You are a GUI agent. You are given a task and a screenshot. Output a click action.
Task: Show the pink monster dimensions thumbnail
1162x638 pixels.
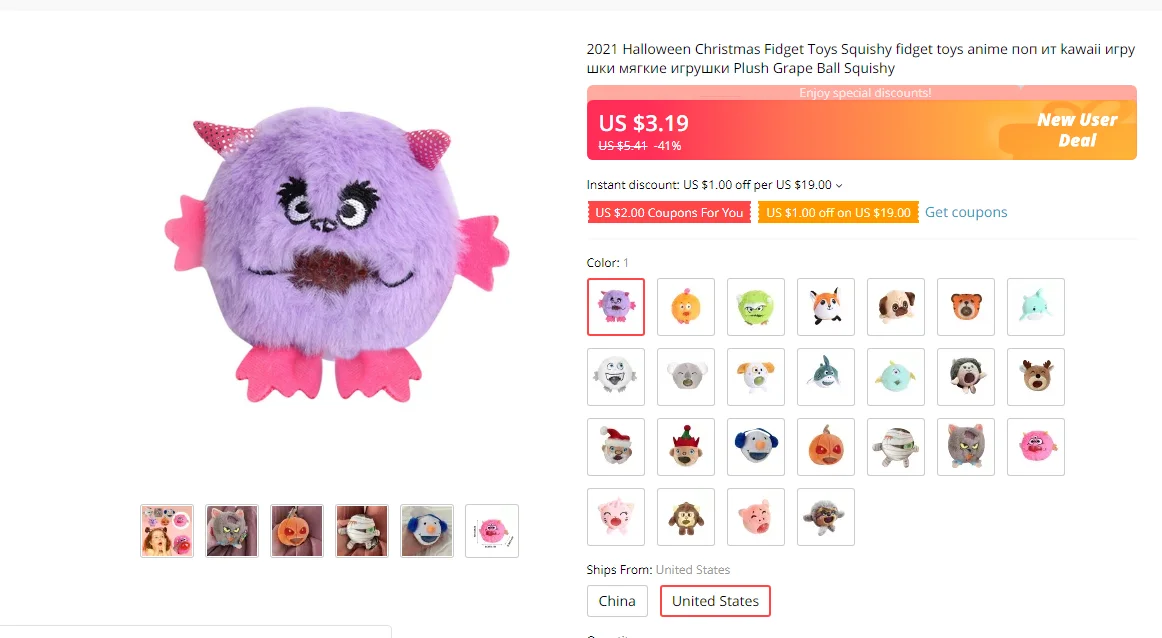click(492, 531)
